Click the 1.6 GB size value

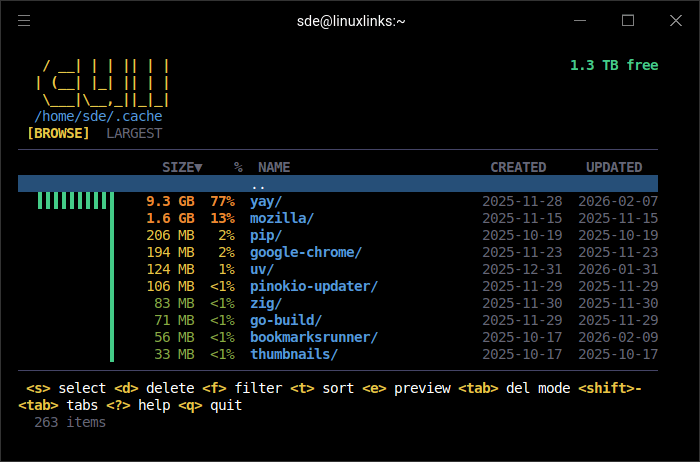click(171, 218)
